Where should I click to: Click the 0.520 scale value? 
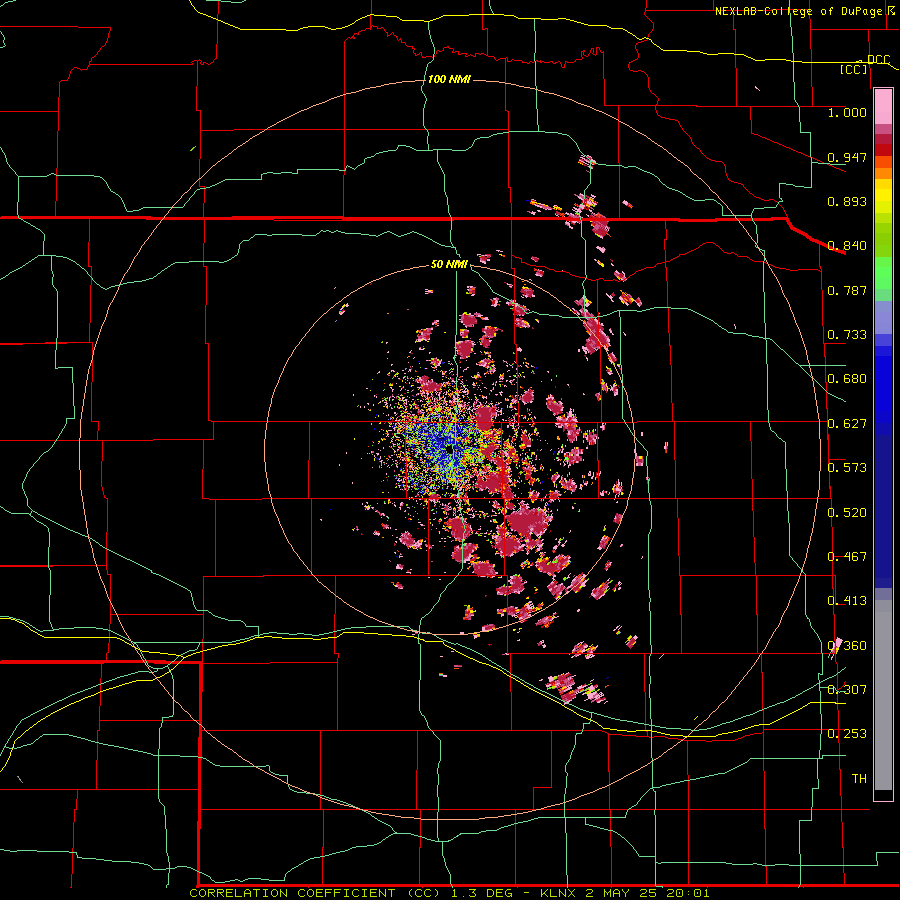pyautogui.click(x=847, y=513)
